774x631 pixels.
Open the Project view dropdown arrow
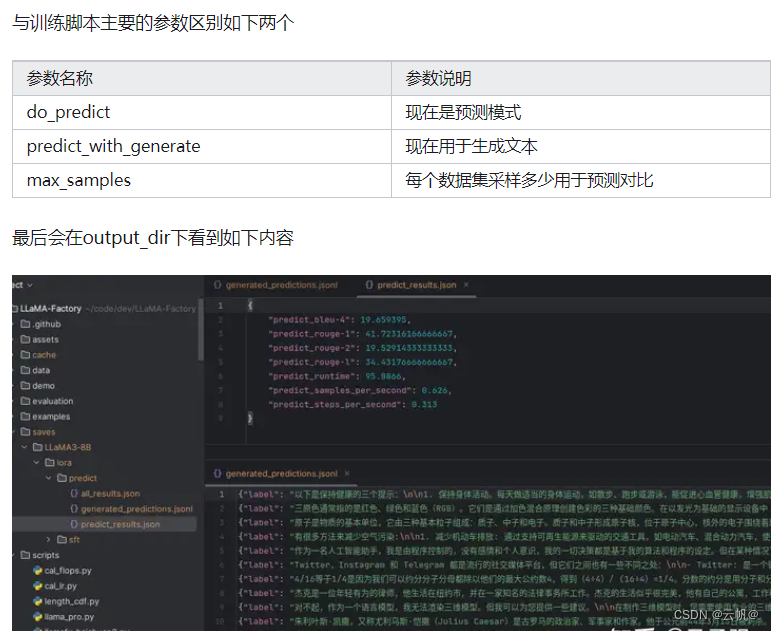point(30,285)
